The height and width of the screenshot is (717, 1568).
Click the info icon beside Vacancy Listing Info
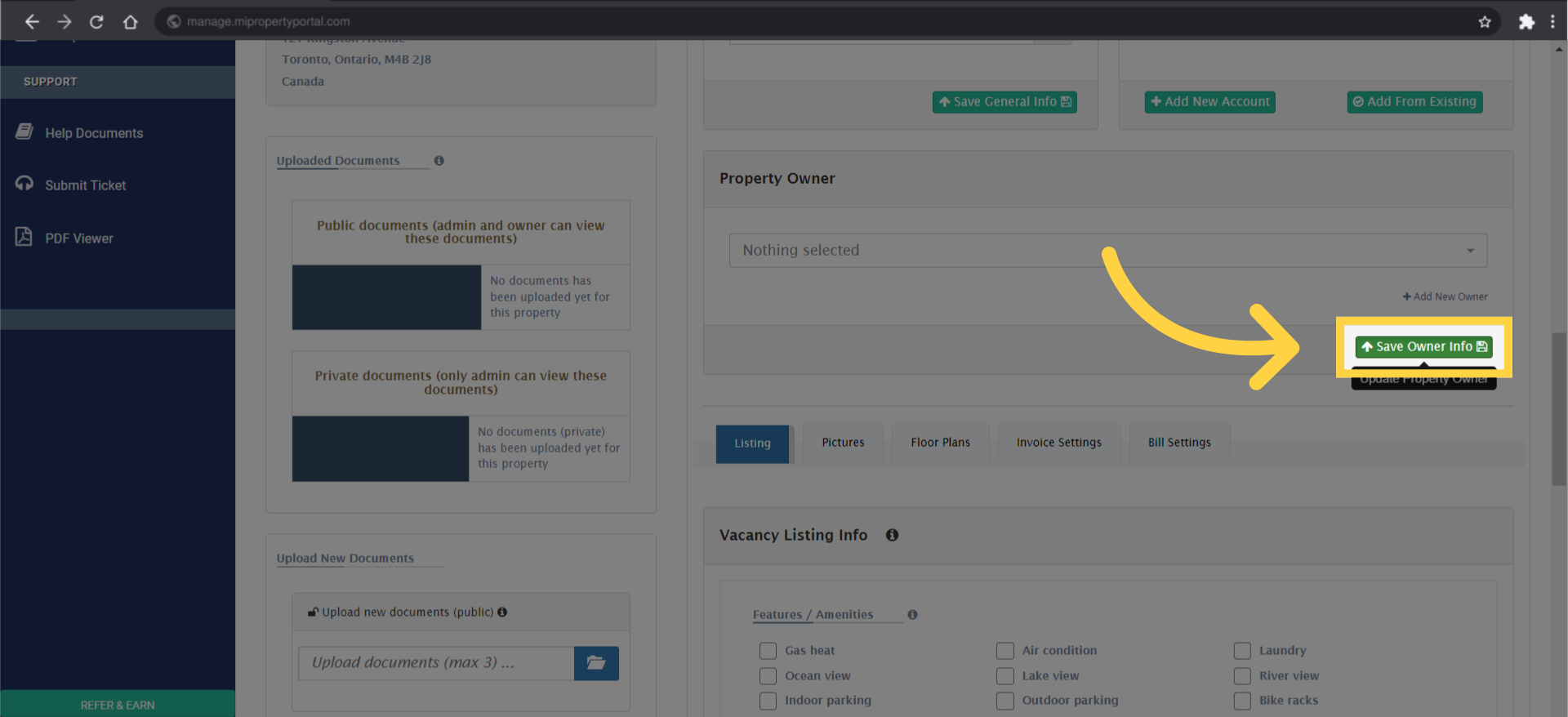pos(893,535)
